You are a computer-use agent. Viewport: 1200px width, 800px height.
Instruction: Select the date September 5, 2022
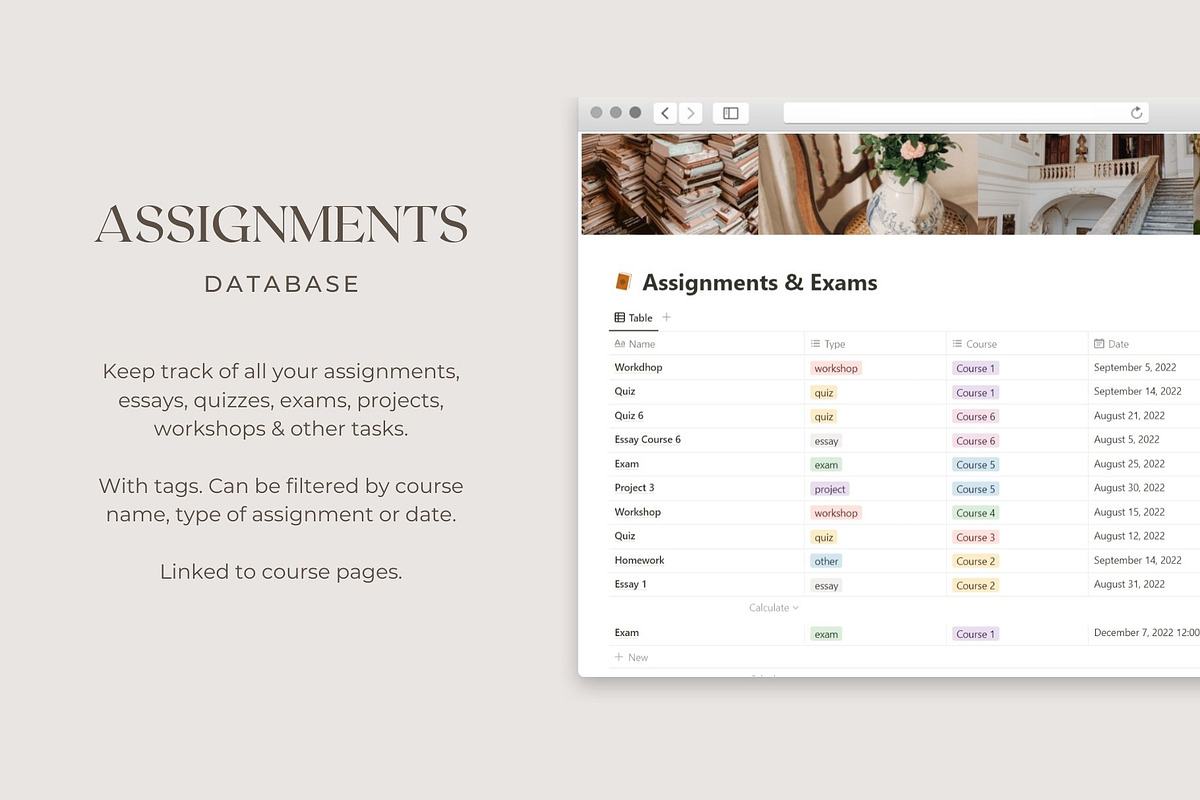pos(1136,367)
